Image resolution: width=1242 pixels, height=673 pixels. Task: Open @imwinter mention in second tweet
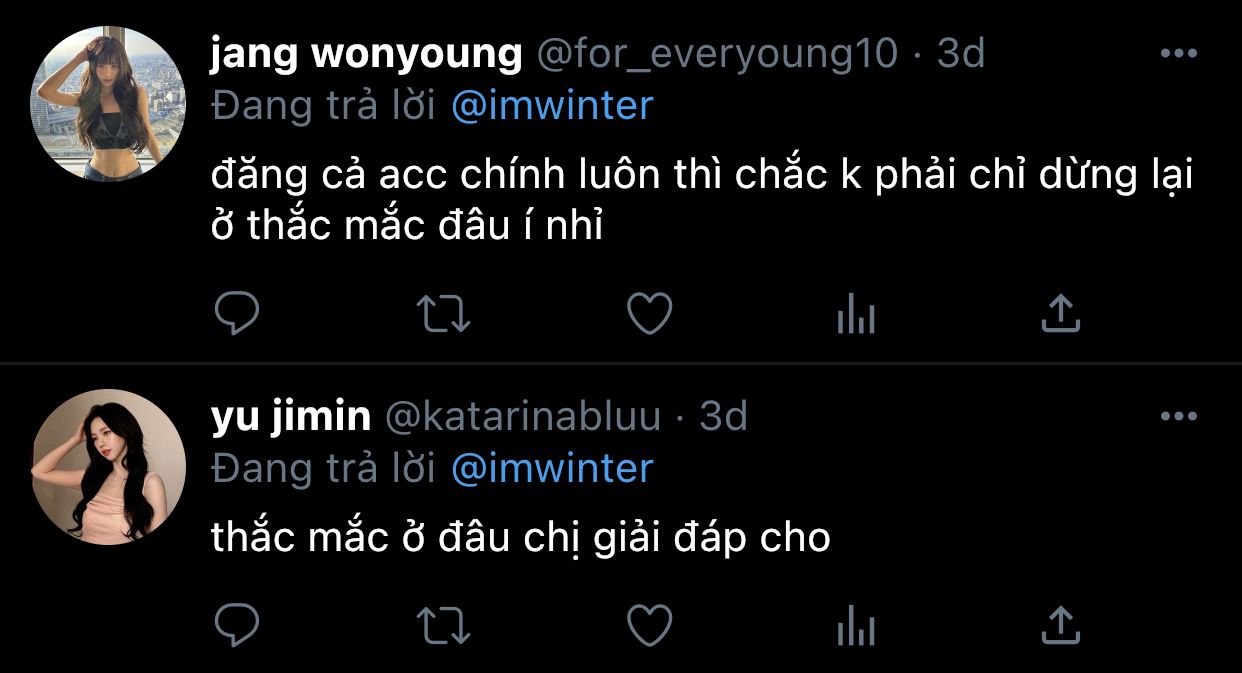[552, 467]
